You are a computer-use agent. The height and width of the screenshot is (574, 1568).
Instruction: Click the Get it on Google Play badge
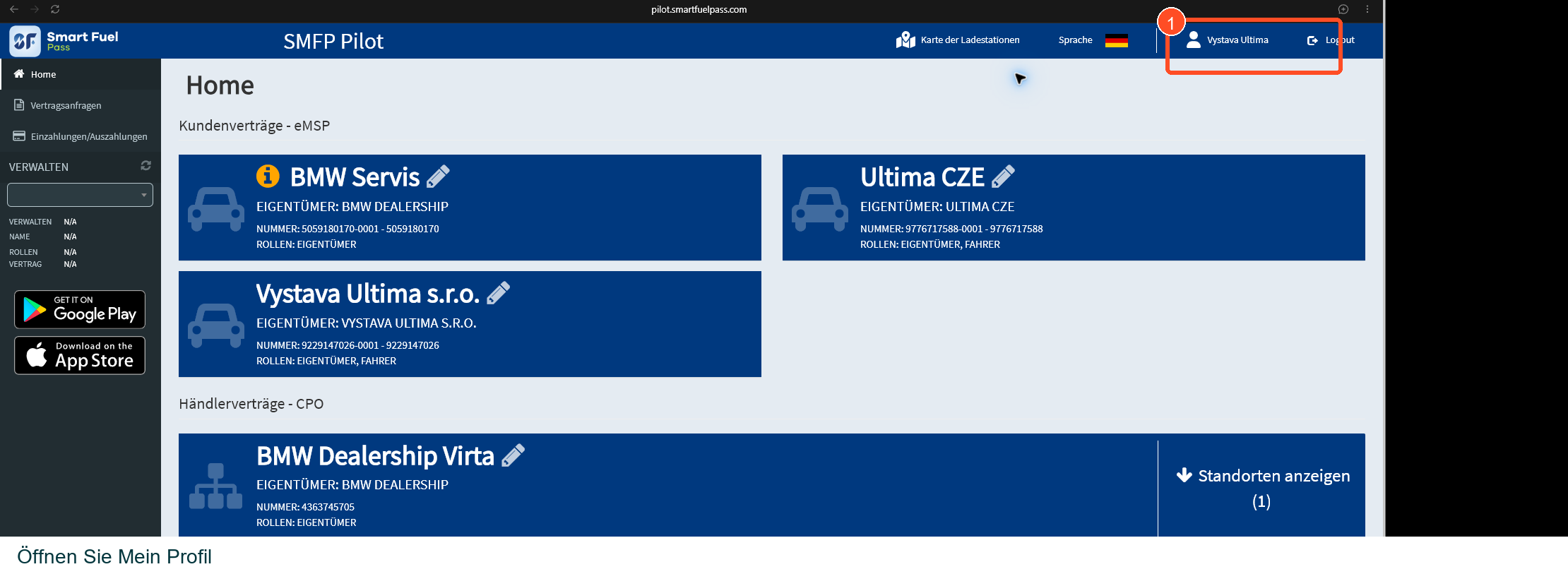pos(80,309)
